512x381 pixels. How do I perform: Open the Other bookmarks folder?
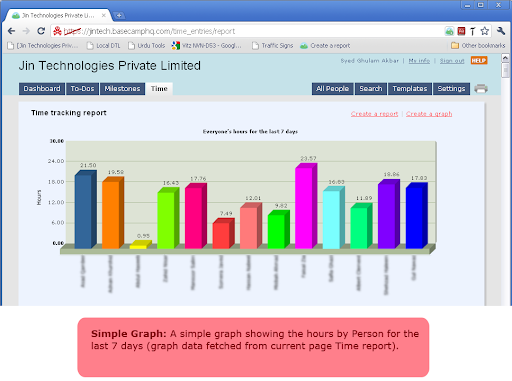point(478,46)
